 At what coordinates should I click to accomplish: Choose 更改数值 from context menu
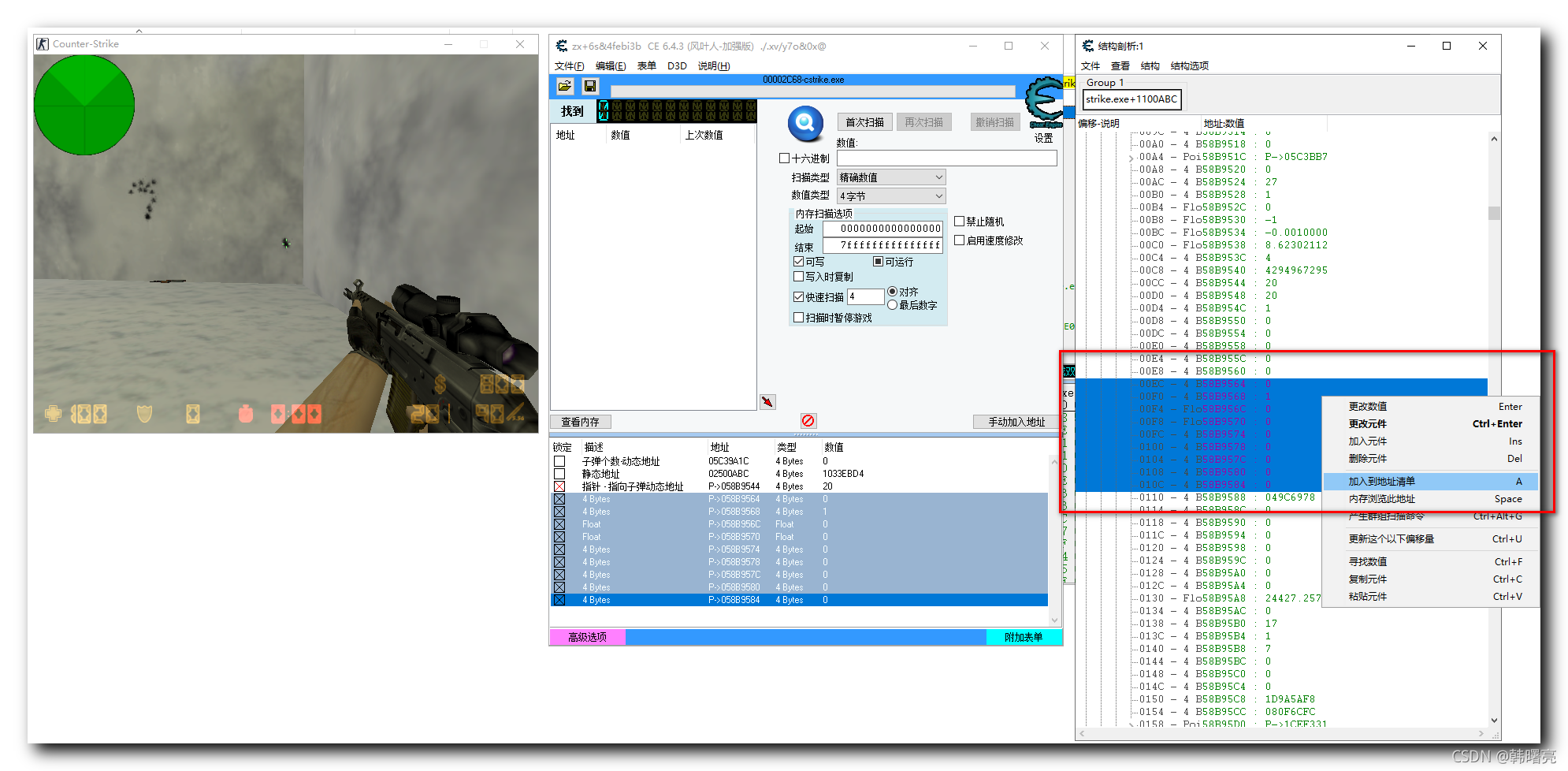[1429, 407]
